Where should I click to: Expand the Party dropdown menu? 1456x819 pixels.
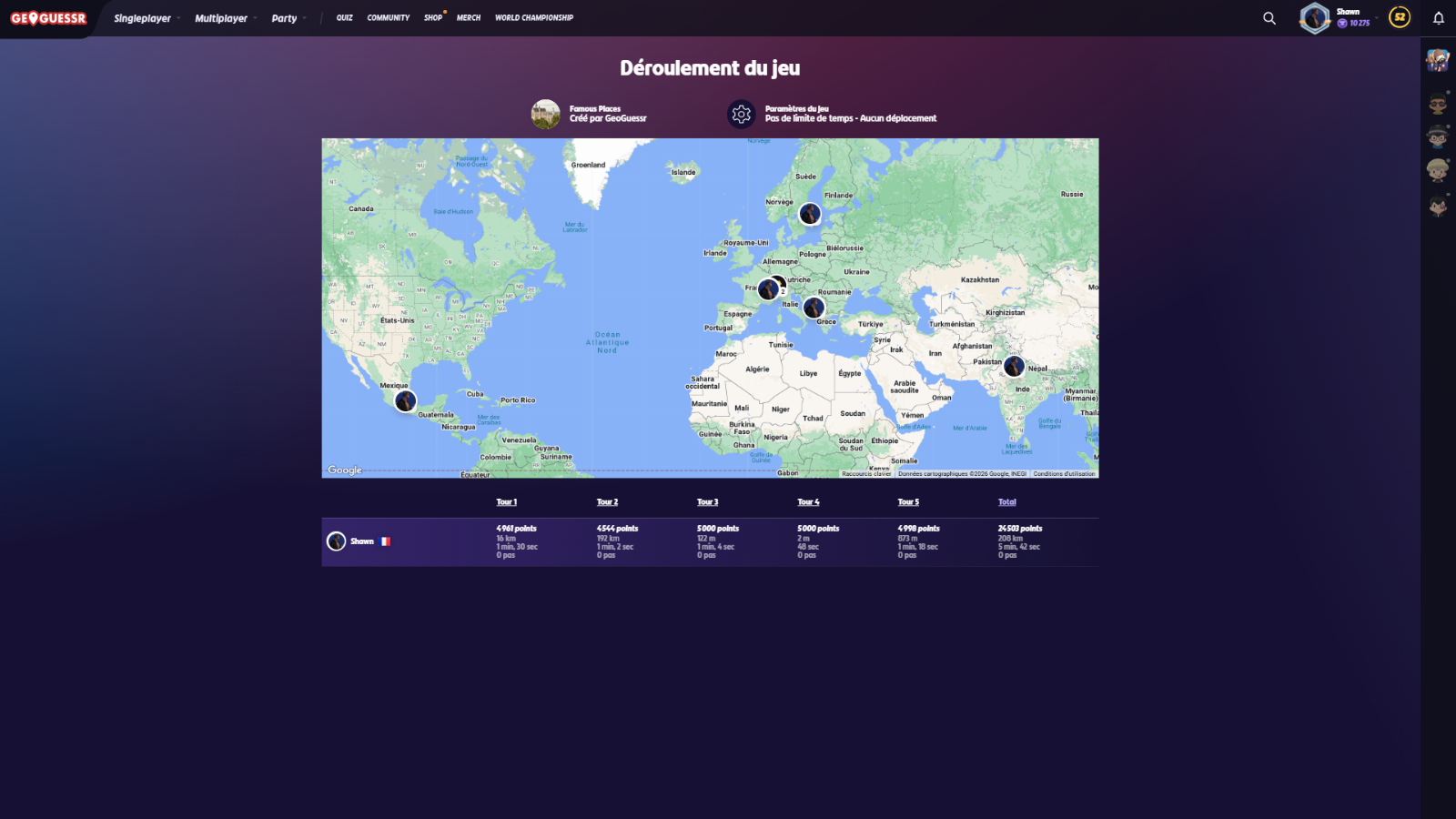[288, 18]
